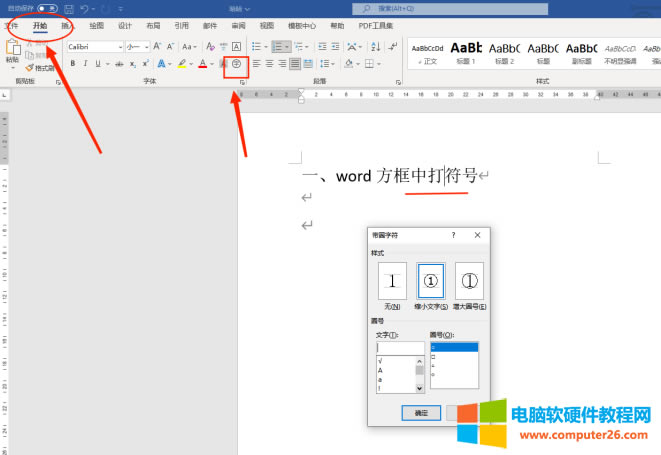661x455 pixels.
Task: Click the text highlight color pen icon
Action: (183, 64)
